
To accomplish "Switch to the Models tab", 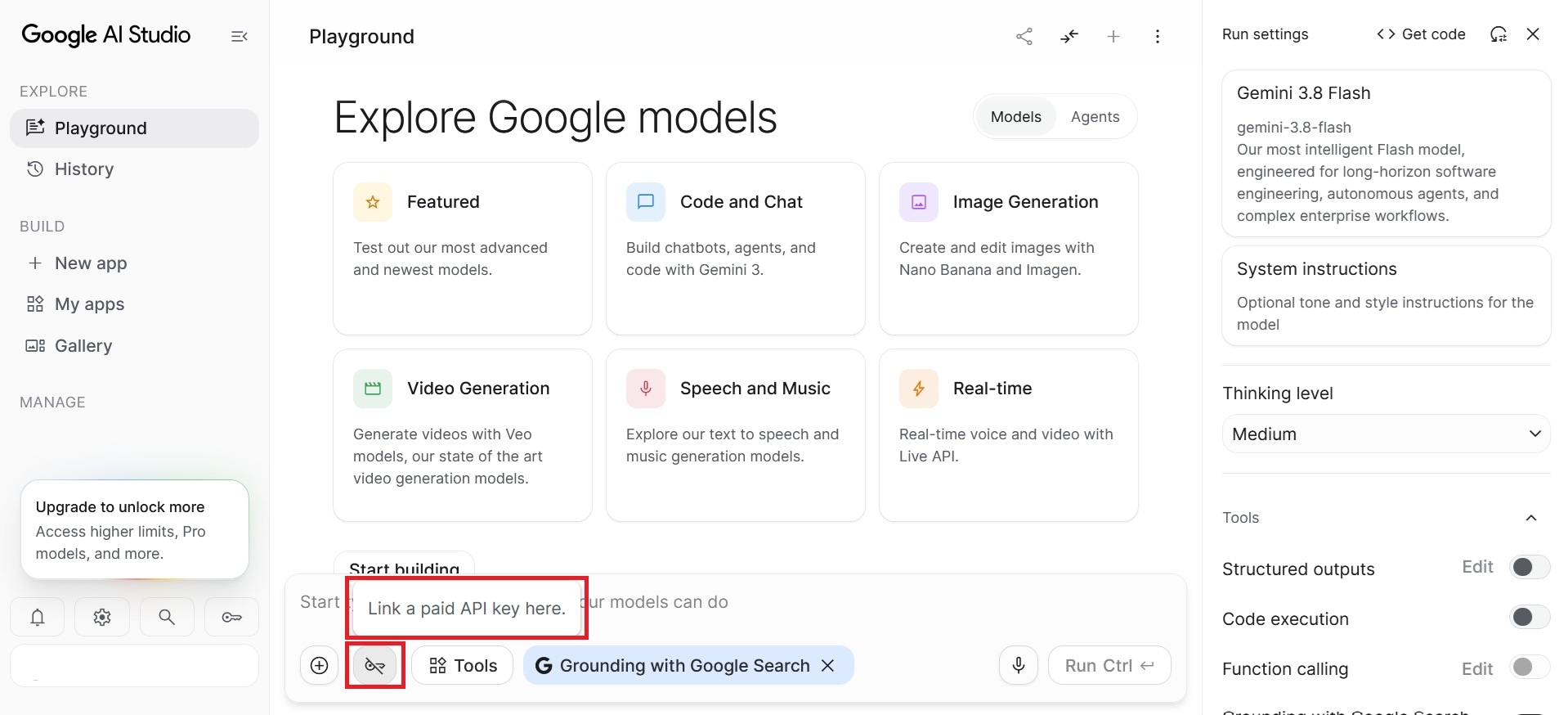I will coord(1016,117).
